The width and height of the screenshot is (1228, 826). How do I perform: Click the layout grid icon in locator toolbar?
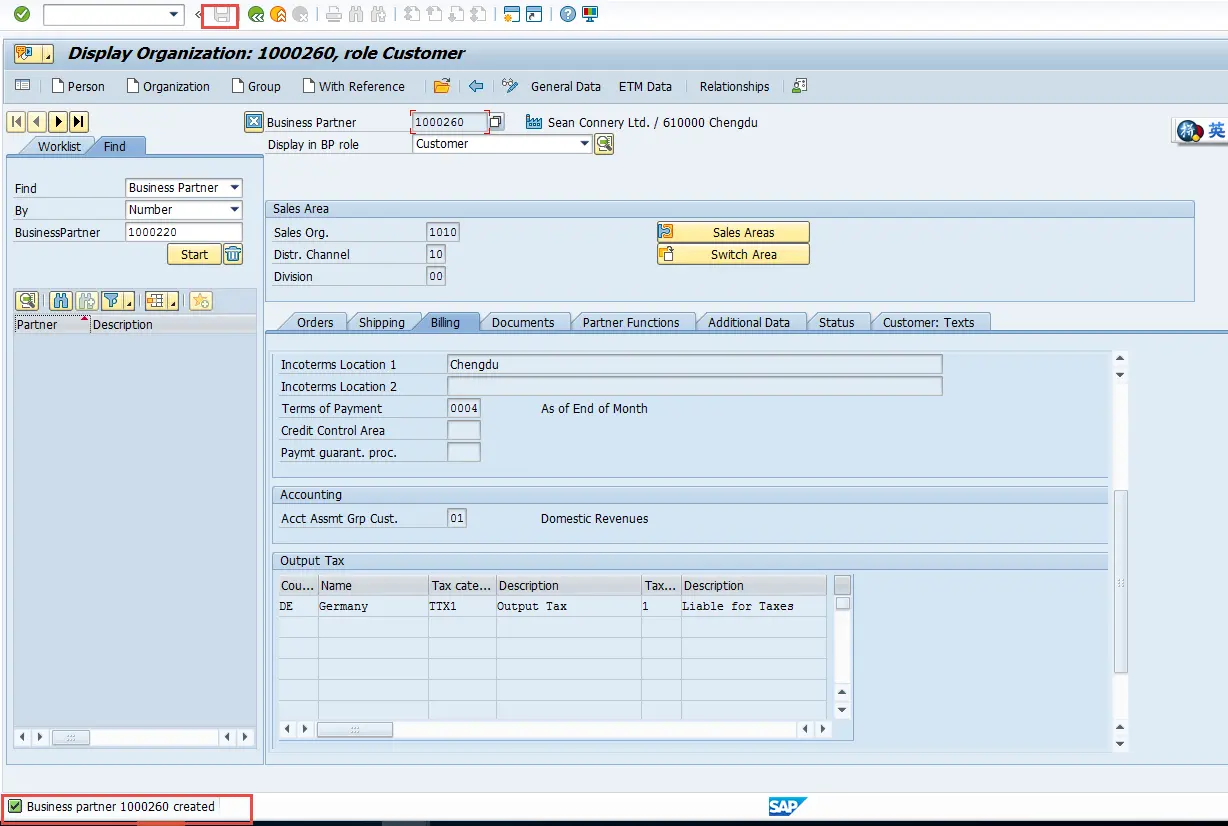coord(155,300)
